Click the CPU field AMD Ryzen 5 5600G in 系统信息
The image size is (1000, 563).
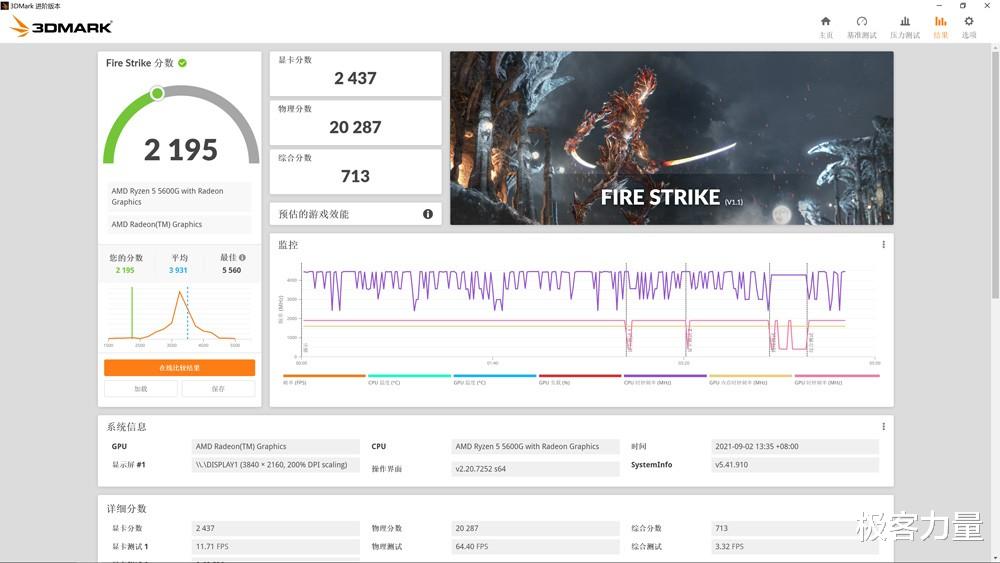coord(535,446)
